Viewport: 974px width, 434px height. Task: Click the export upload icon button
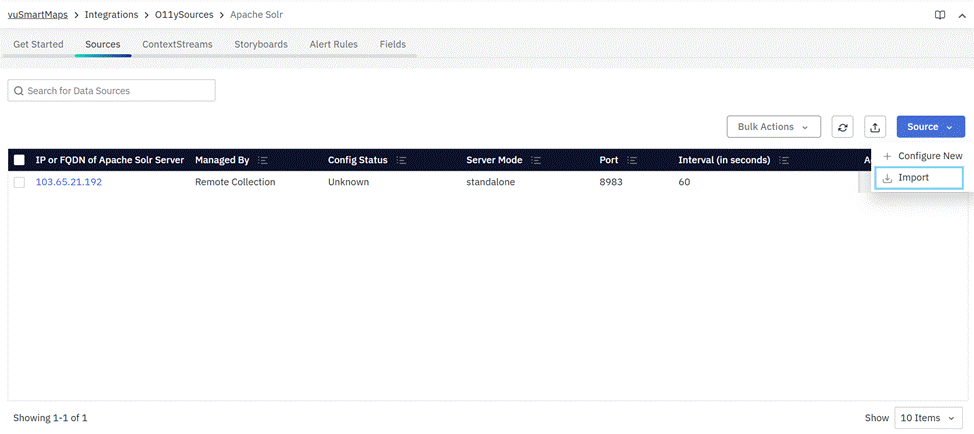[875, 127]
